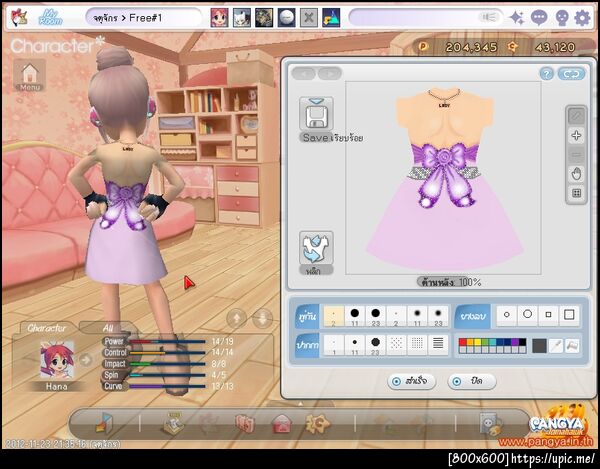This screenshot has width=600, height=469.
Task: Click the undo back arrow button
Action: (304, 73)
